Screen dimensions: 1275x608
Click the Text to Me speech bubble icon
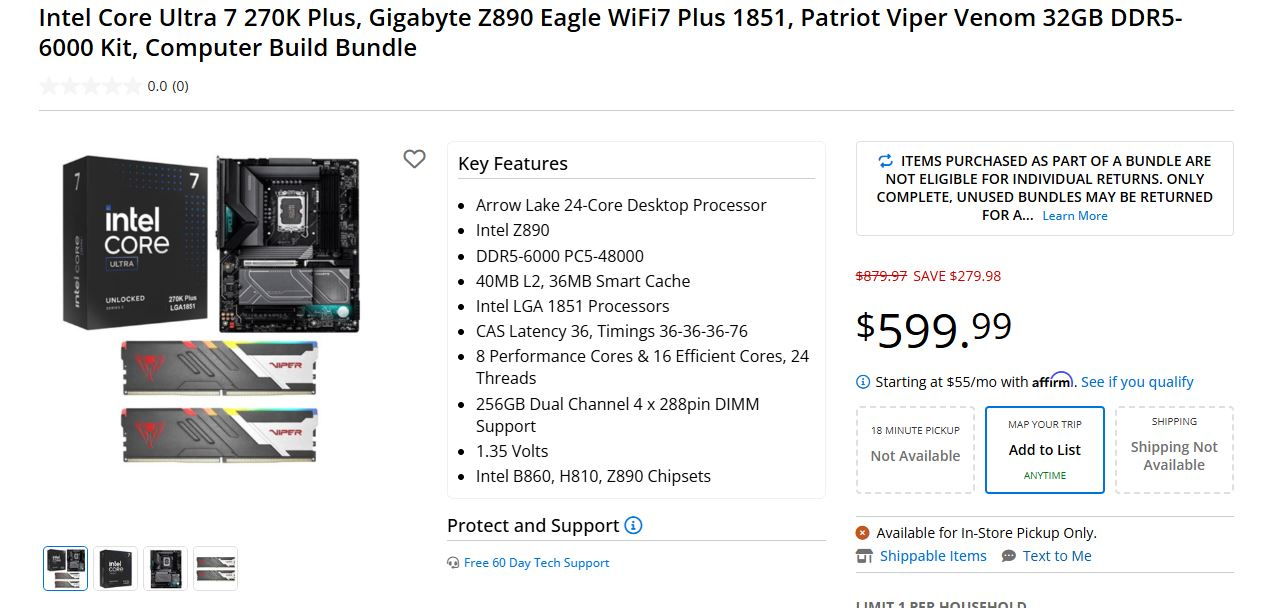tap(1008, 556)
